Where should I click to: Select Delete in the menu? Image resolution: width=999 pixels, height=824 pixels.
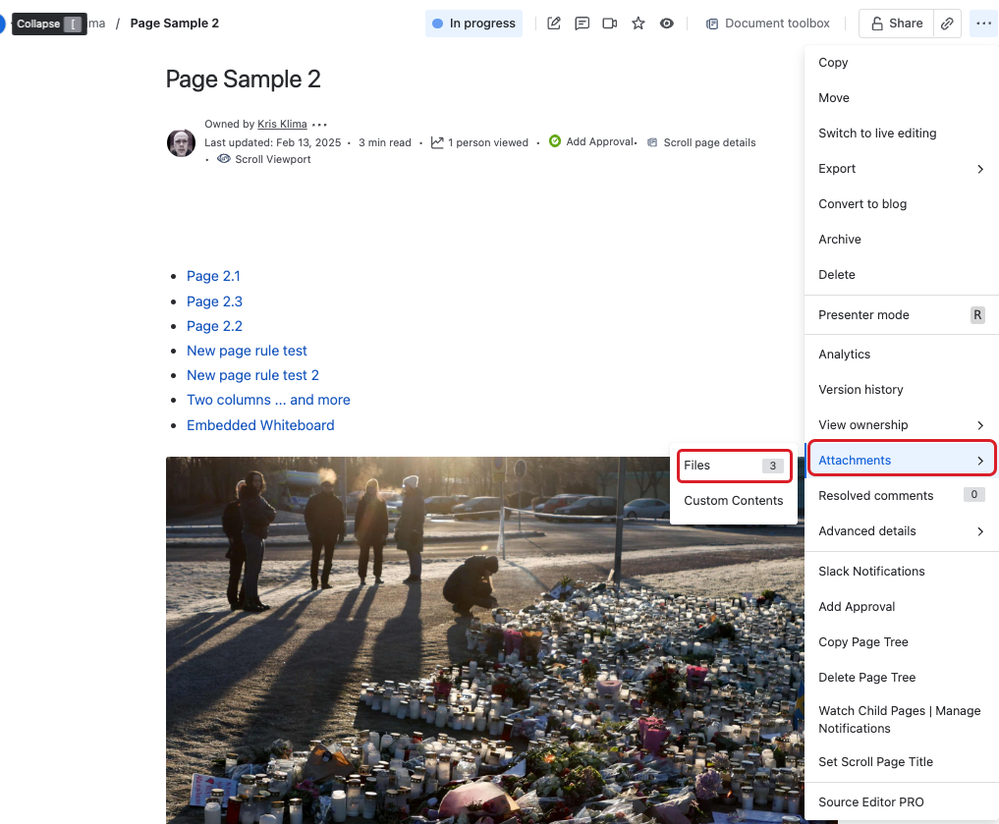(x=901, y=275)
